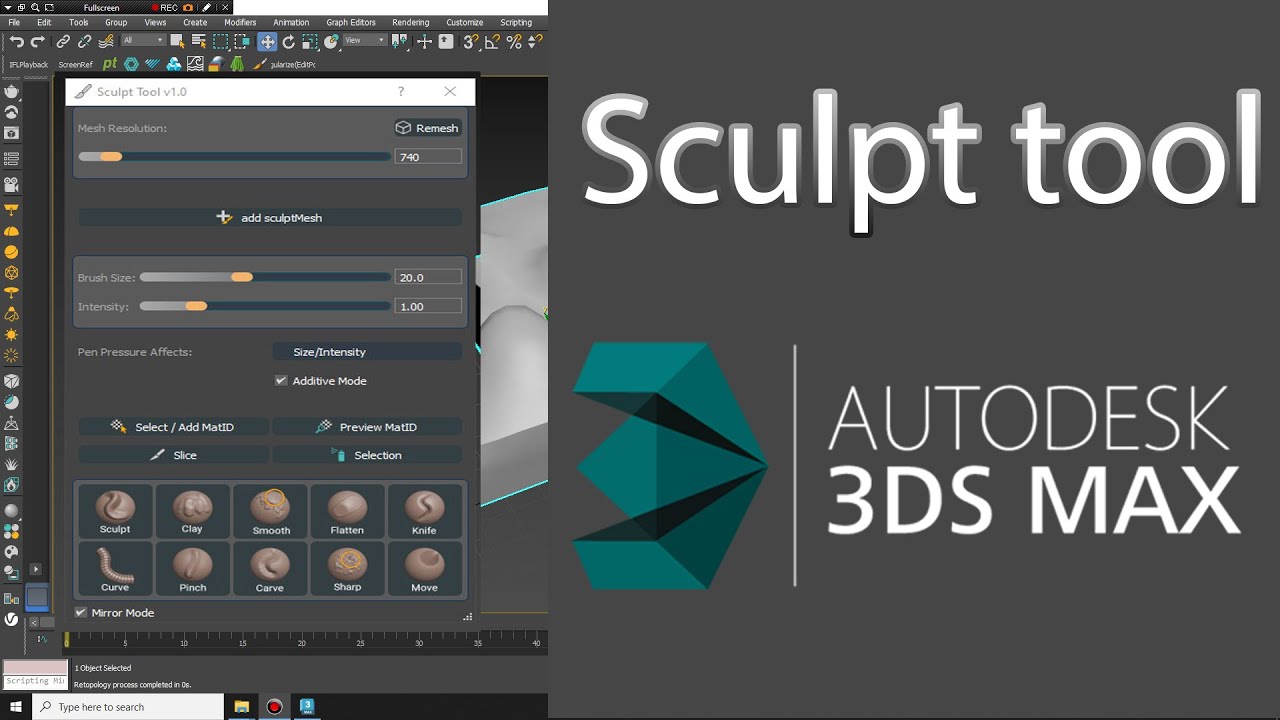Open the View coordinate system dropdown
1280x720 pixels.
click(365, 40)
